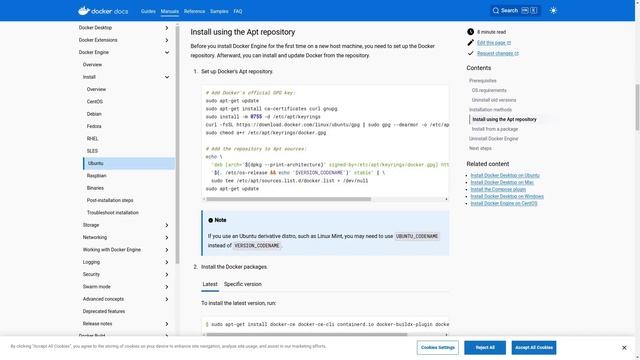Switch to the Specific version tab

[242, 284]
